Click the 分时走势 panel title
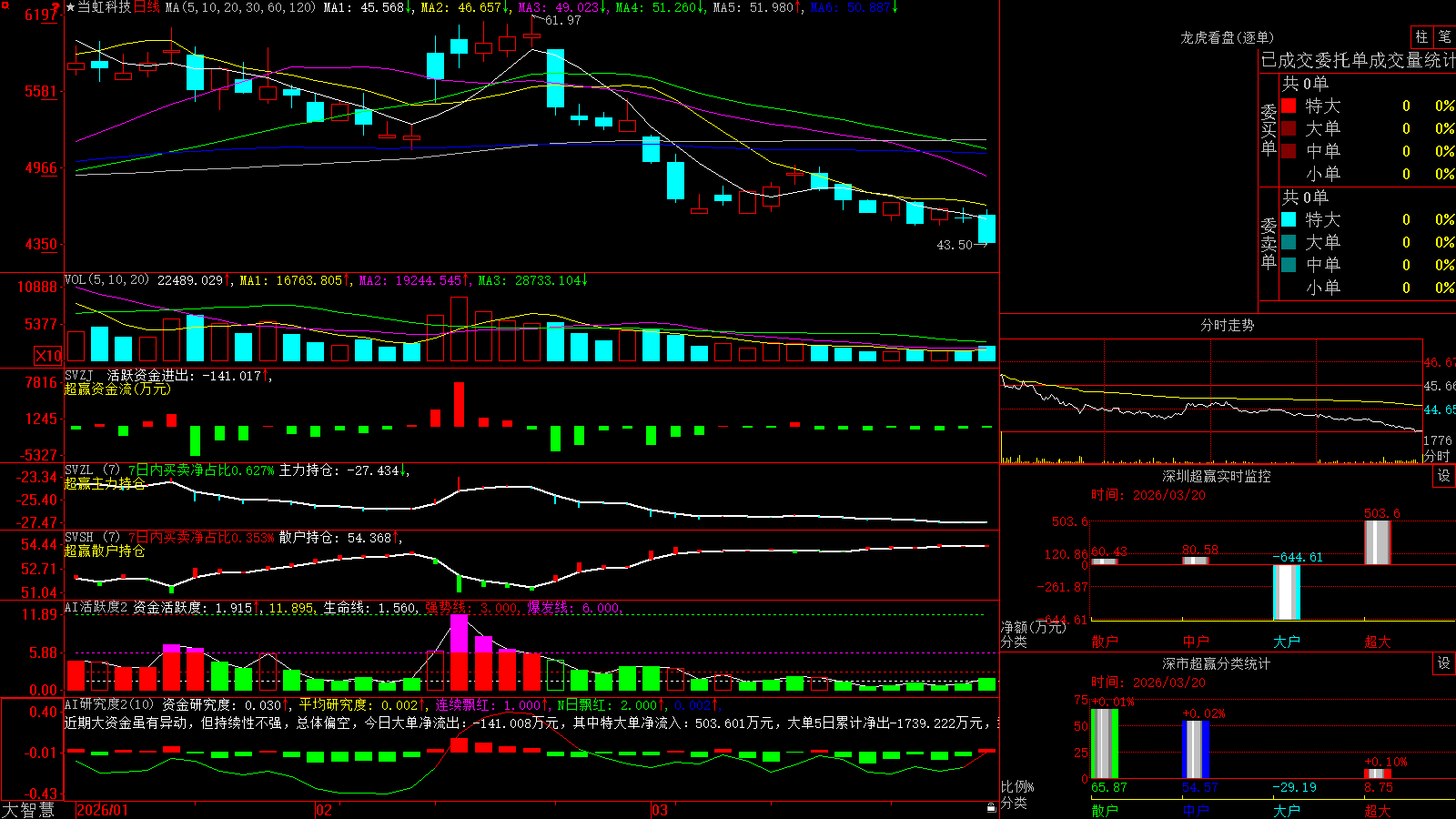This screenshot has height=819, width=1456. [x=1227, y=325]
